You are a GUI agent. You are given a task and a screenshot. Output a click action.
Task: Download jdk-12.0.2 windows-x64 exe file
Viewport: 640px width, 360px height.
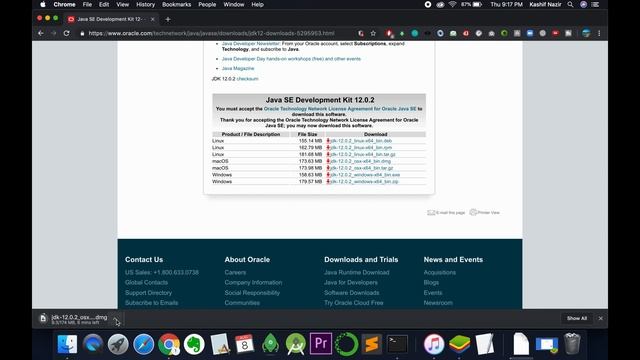tap(365, 175)
